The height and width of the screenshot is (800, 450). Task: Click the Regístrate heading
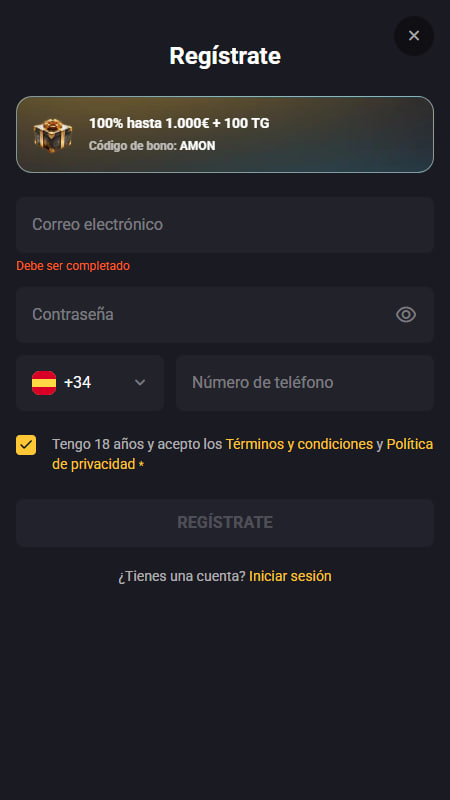[x=225, y=56]
